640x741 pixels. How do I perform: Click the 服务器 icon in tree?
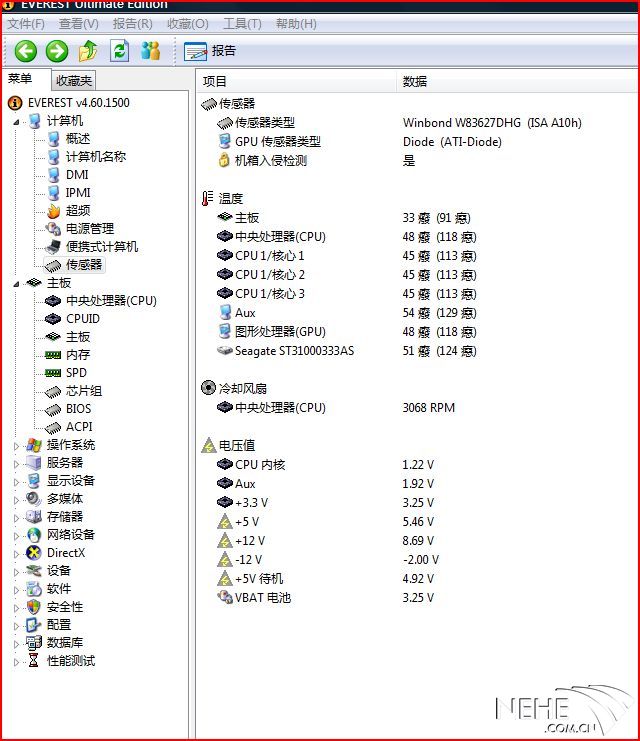34,463
